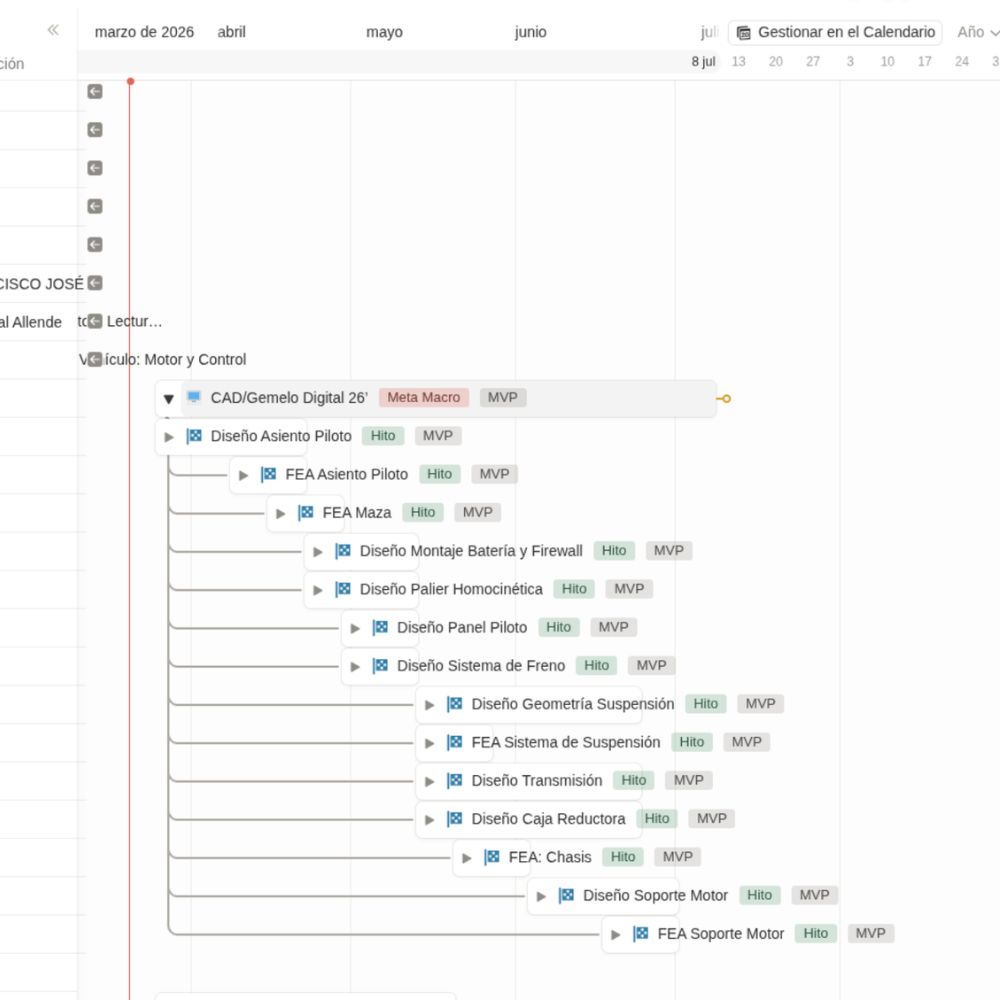Click MVP tag on Diseño Sistema de Freno
The image size is (1000, 1000).
tap(651, 666)
